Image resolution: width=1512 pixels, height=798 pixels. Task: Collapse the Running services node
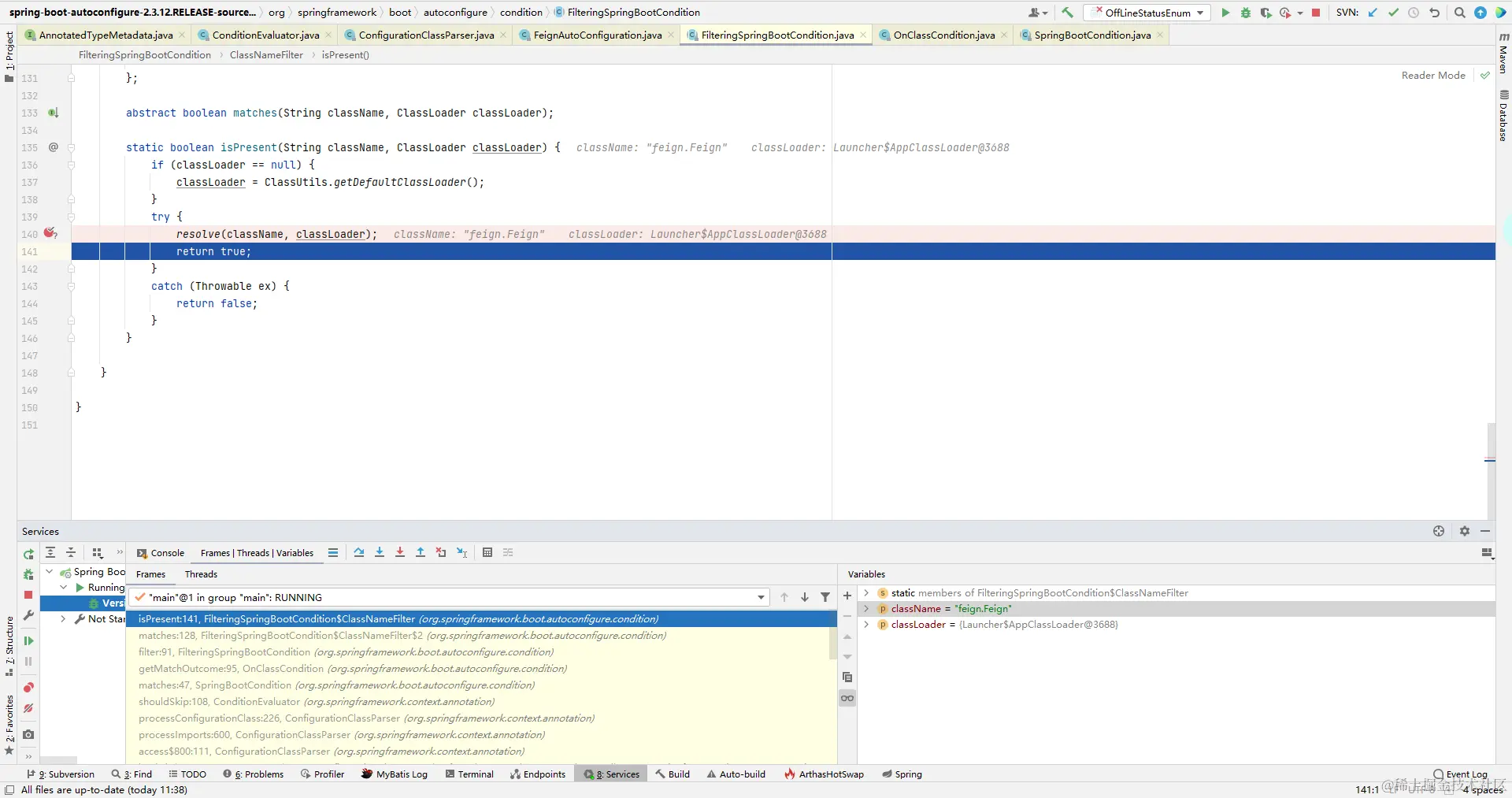pyautogui.click(x=64, y=588)
